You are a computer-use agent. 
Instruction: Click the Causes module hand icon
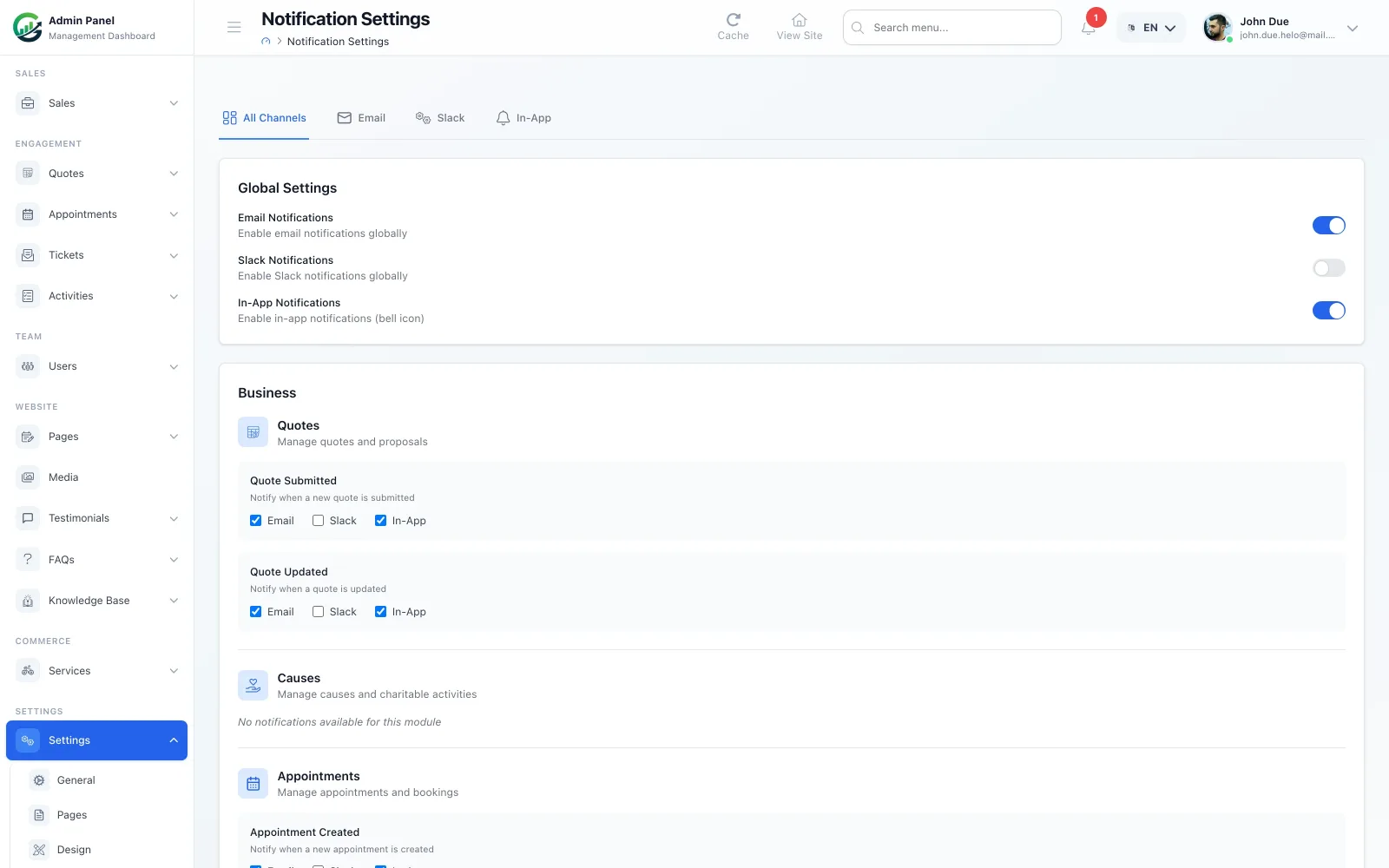click(253, 685)
